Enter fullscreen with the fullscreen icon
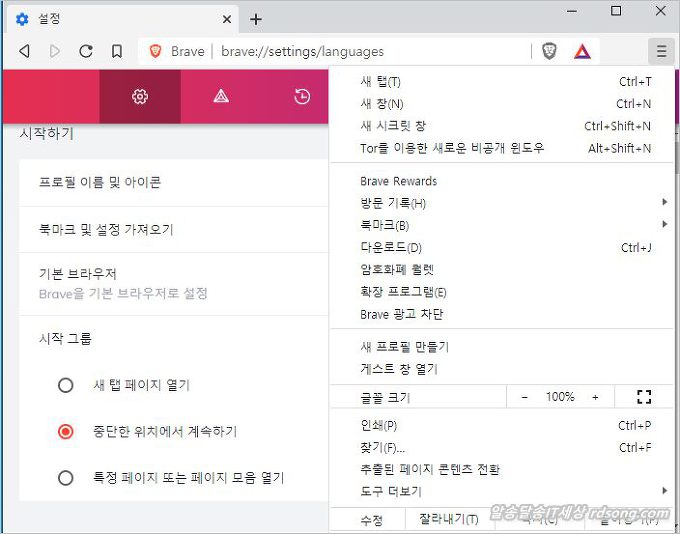This screenshot has width=680, height=534. tap(644, 397)
